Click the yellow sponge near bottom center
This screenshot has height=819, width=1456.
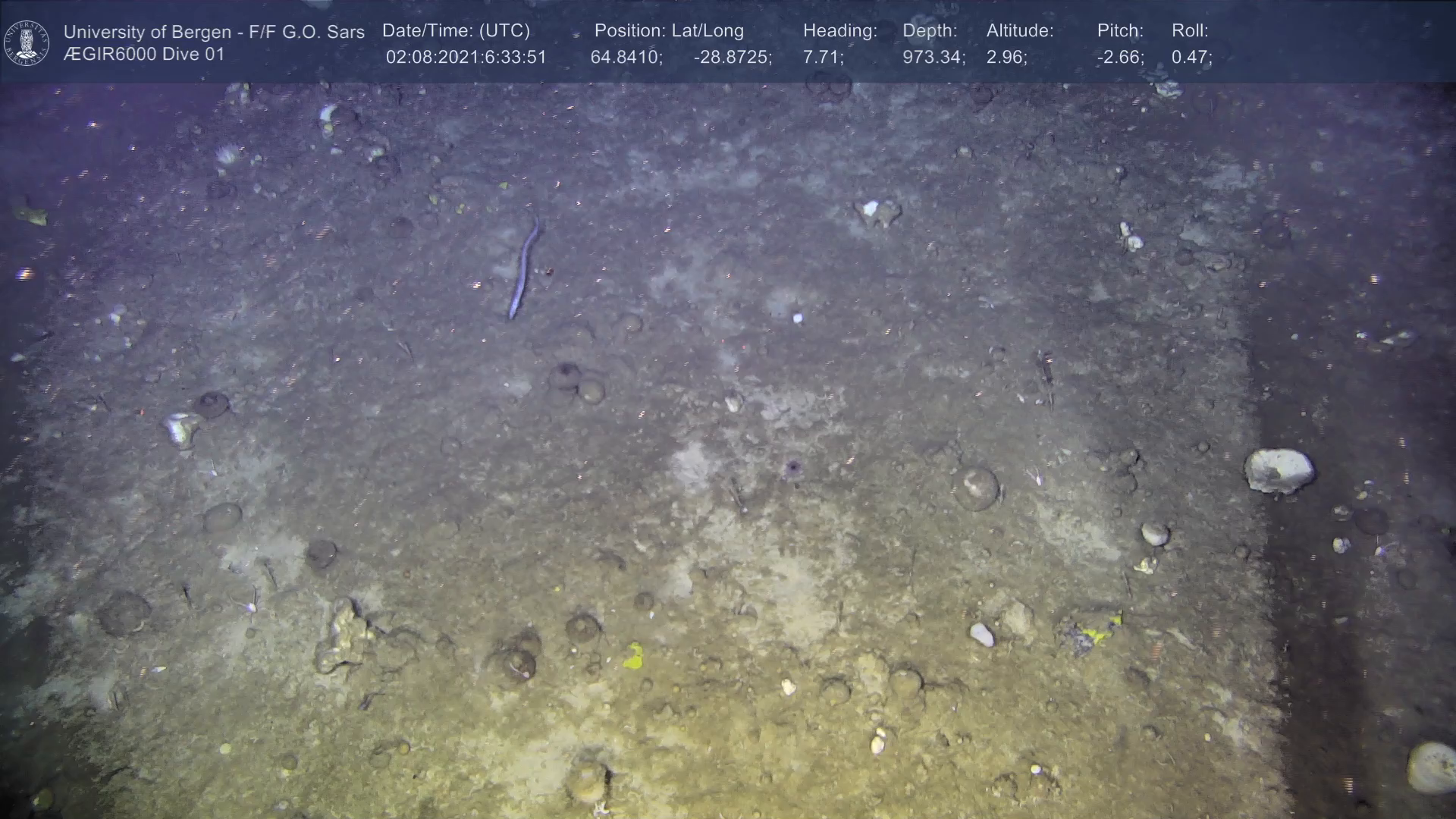coord(633,656)
